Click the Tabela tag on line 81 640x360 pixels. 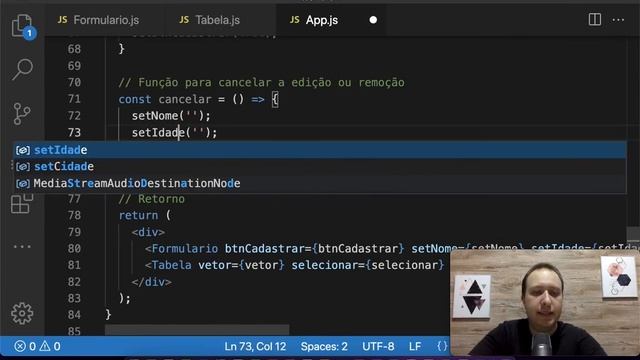171,265
